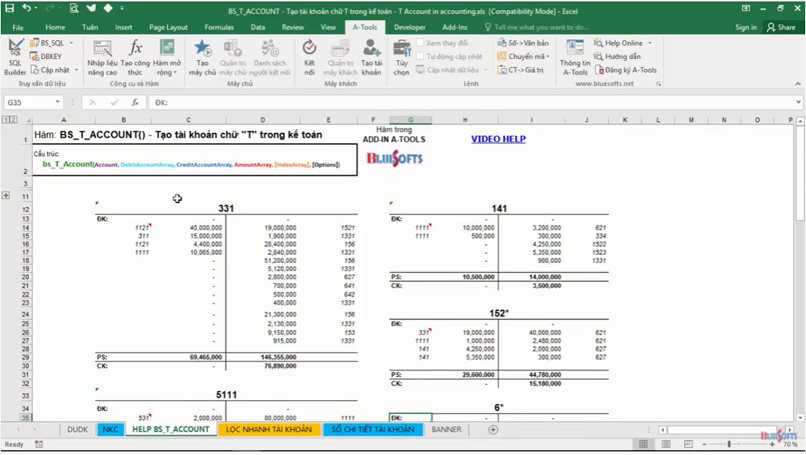Select cell with account title 331
Viewport: 806px width, 455px height.
pyautogui.click(x=226, y=209)
